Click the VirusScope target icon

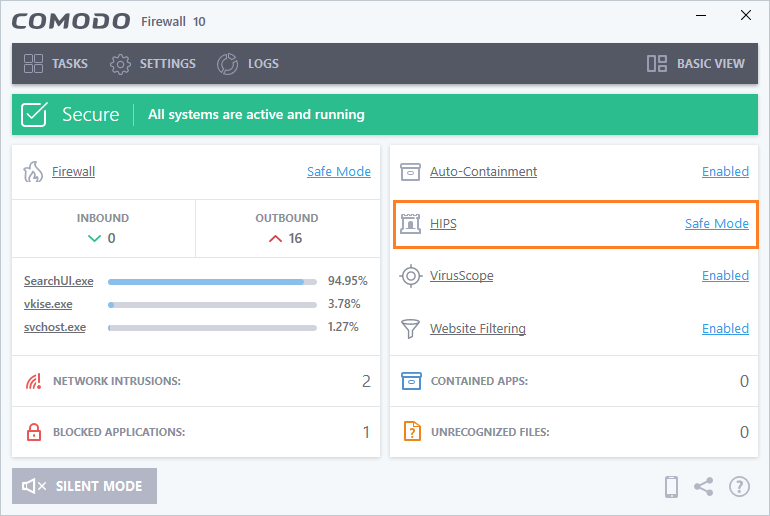pos(410,276)
